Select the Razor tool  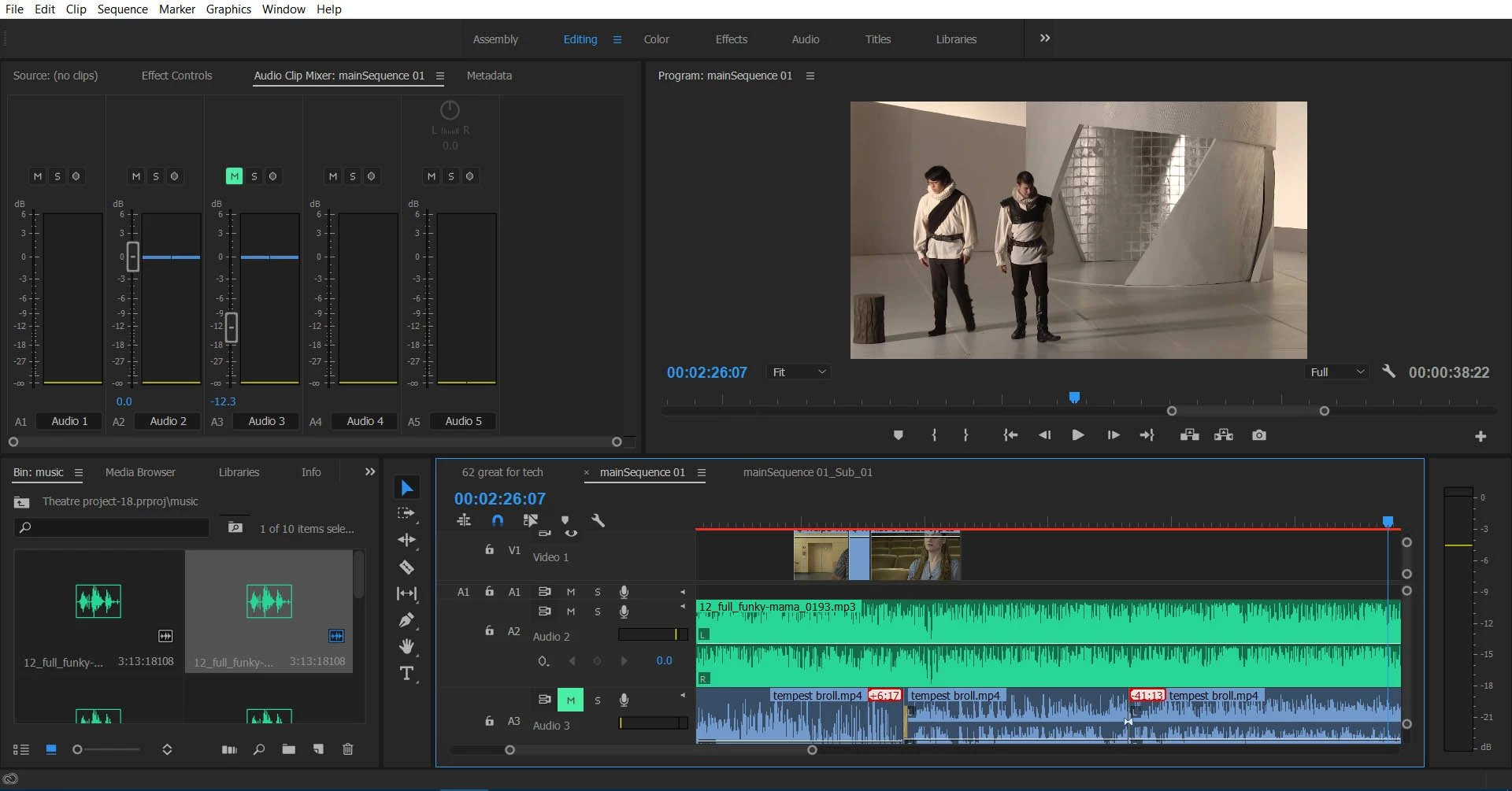[x=406, y=567]
